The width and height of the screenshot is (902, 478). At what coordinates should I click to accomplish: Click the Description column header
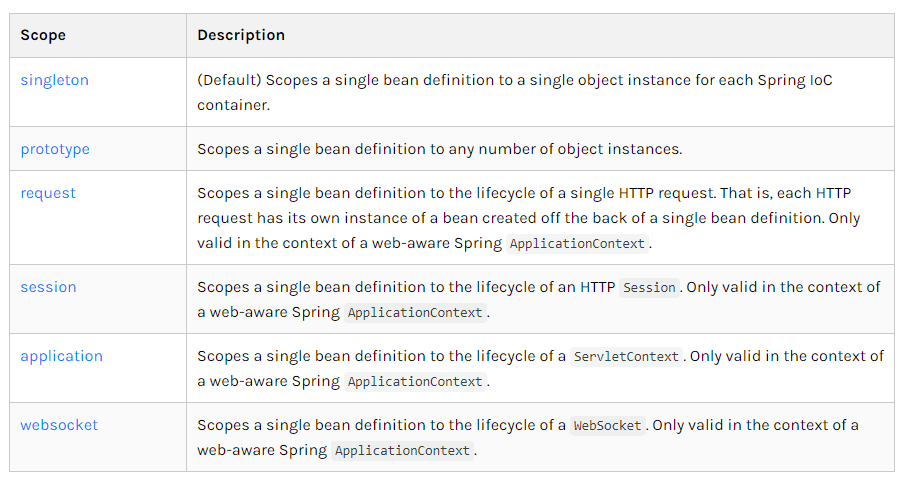241,35
